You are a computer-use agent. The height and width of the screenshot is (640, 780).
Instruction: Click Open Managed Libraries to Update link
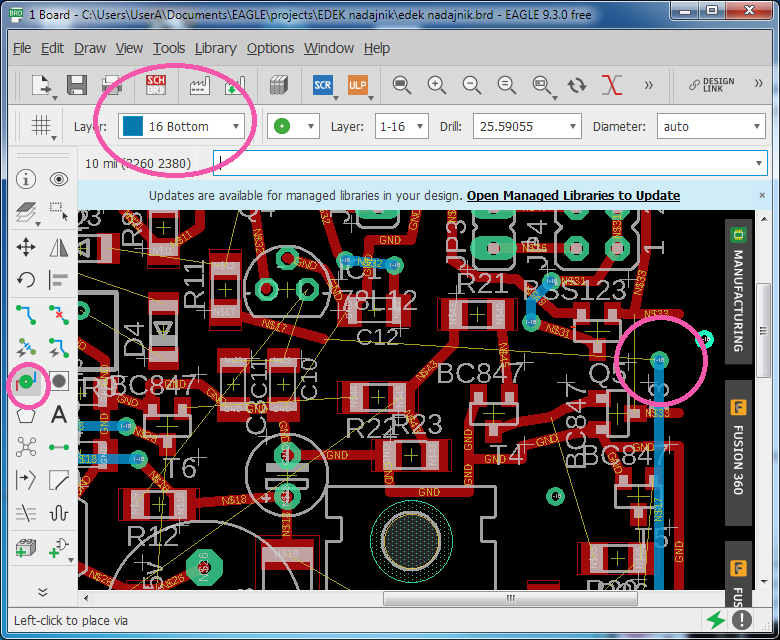pyautogui.click(x=573, y=196)
